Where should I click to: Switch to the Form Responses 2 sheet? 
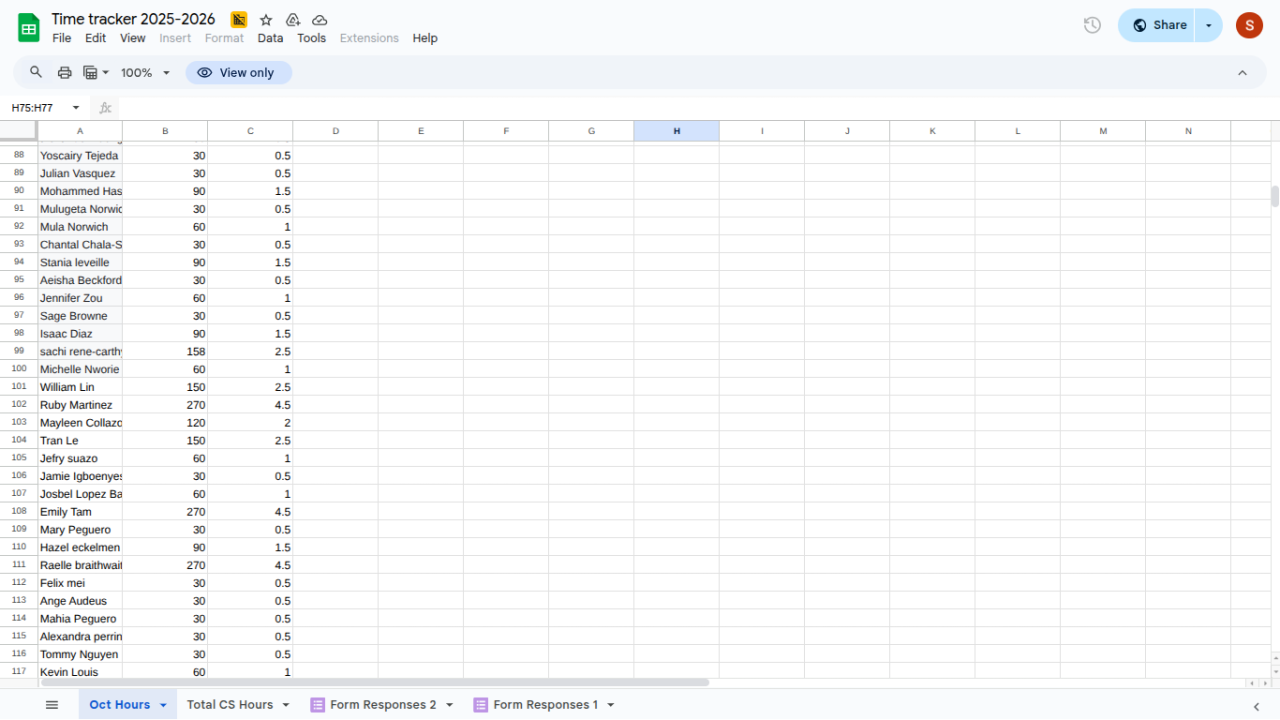click(383, 705)
